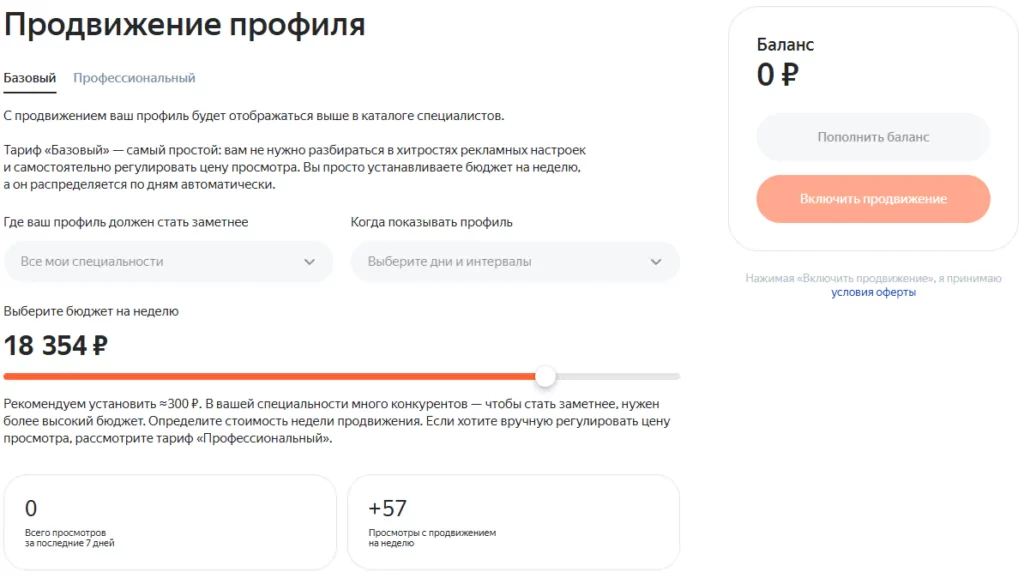Select the Всего просмотров statistics card

[170, 522]
